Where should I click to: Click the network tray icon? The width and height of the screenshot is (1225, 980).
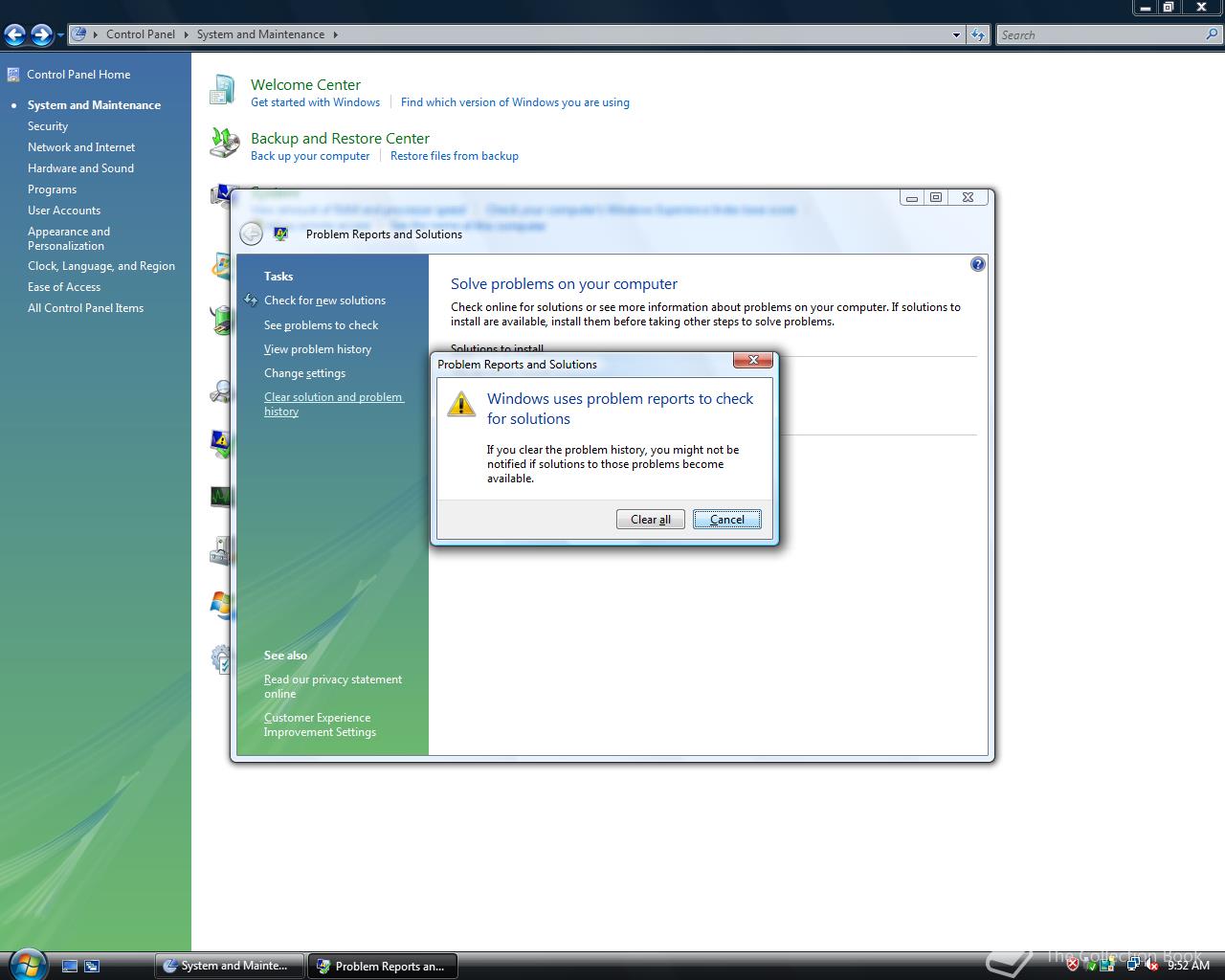(x=1133, y=966)
